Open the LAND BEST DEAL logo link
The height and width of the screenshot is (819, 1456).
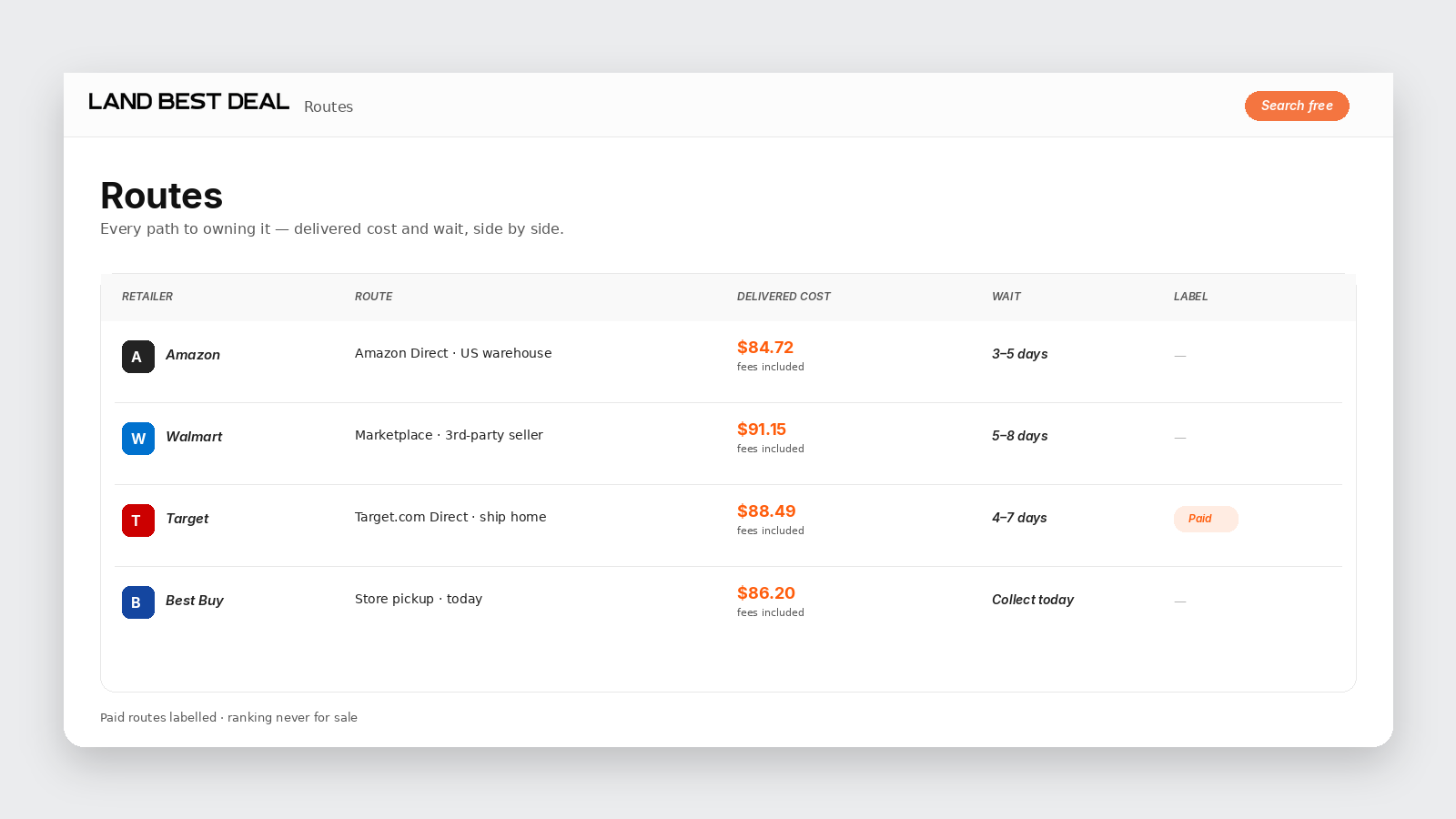(188, 102)
